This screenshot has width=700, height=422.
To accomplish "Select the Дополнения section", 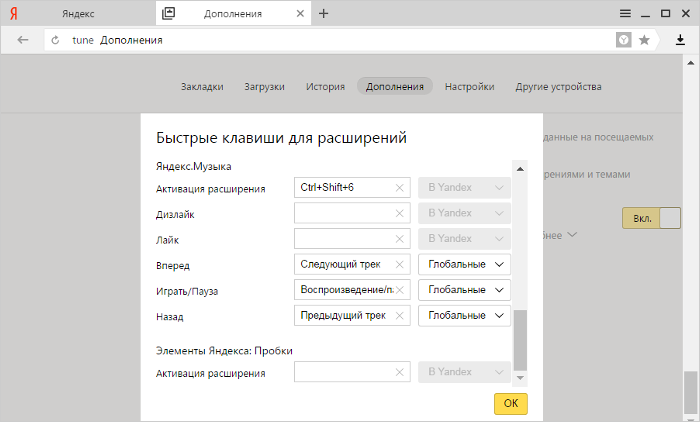I will pos(395,87).
